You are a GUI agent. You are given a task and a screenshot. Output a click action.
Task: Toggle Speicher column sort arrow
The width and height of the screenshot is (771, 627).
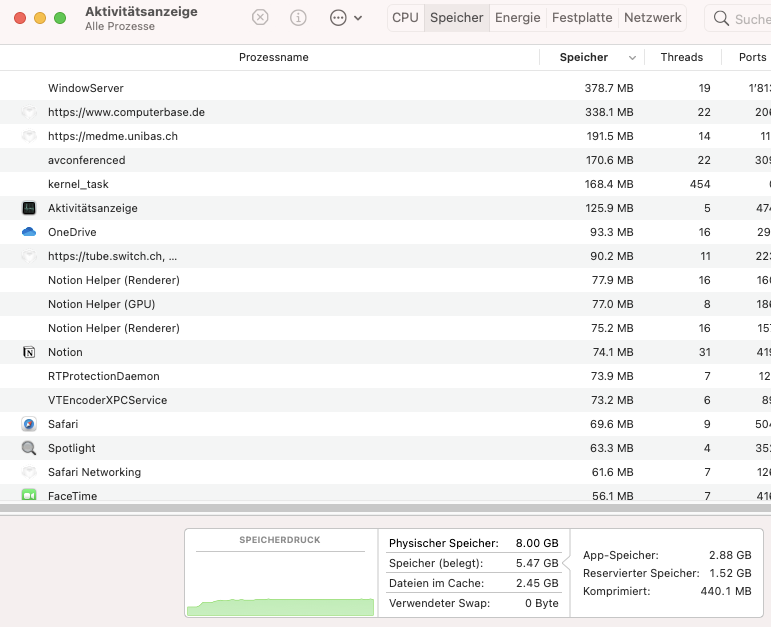click(632, 58)
